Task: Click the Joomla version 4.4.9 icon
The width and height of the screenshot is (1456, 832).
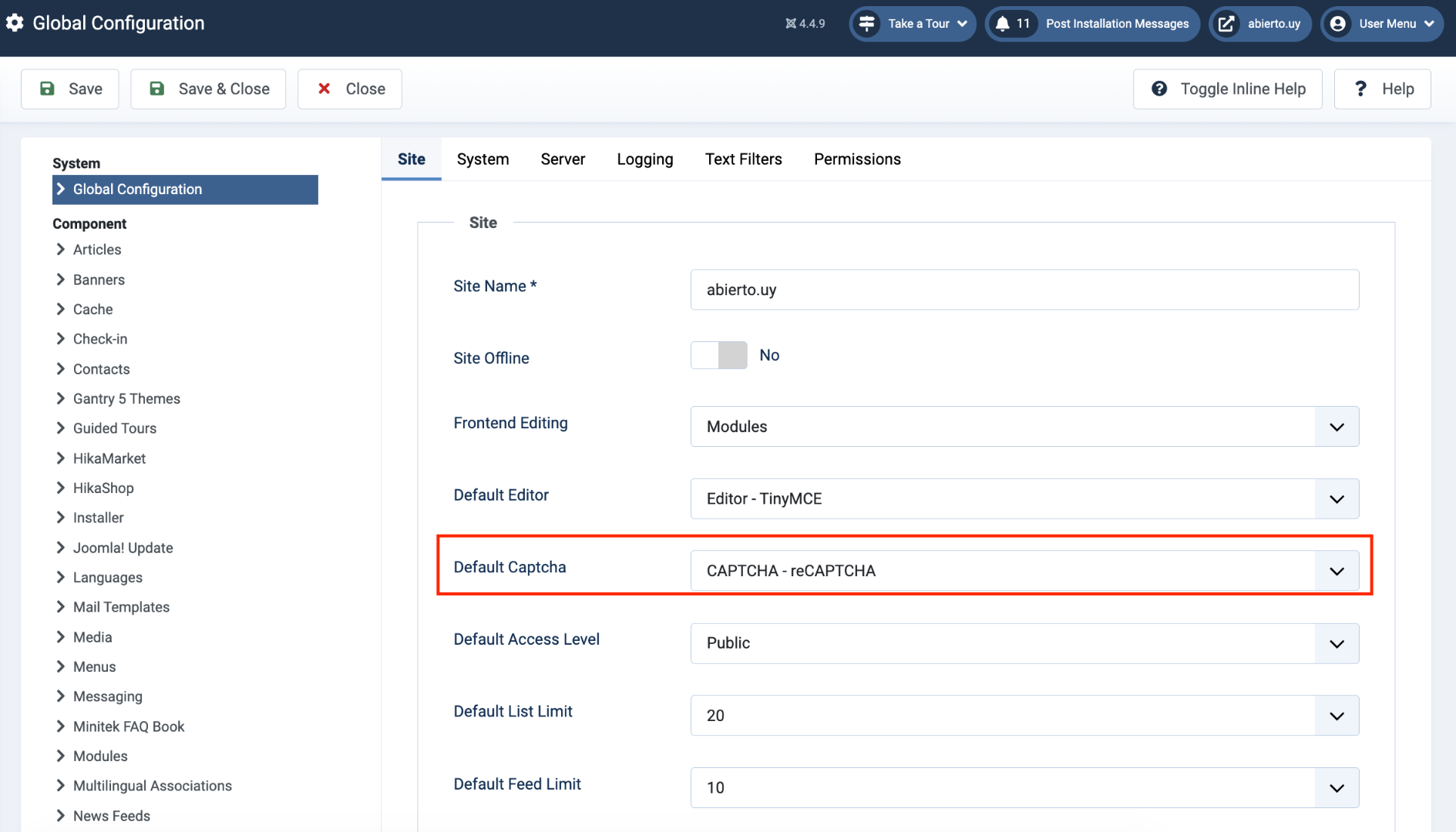Action: pyautogui.click(x=791, y=24)
